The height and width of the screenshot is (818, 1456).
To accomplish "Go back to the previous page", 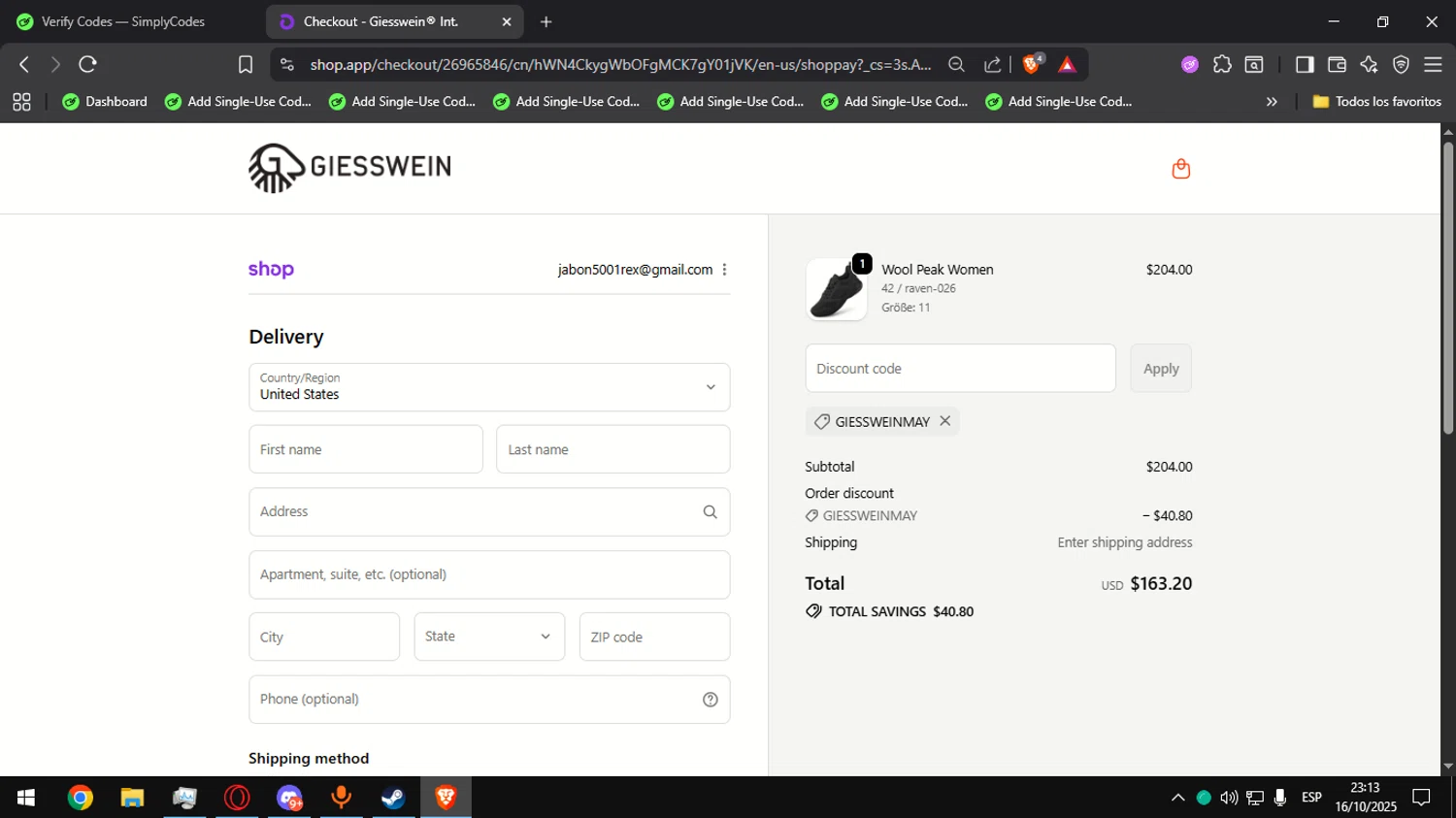I will (24, 64).
